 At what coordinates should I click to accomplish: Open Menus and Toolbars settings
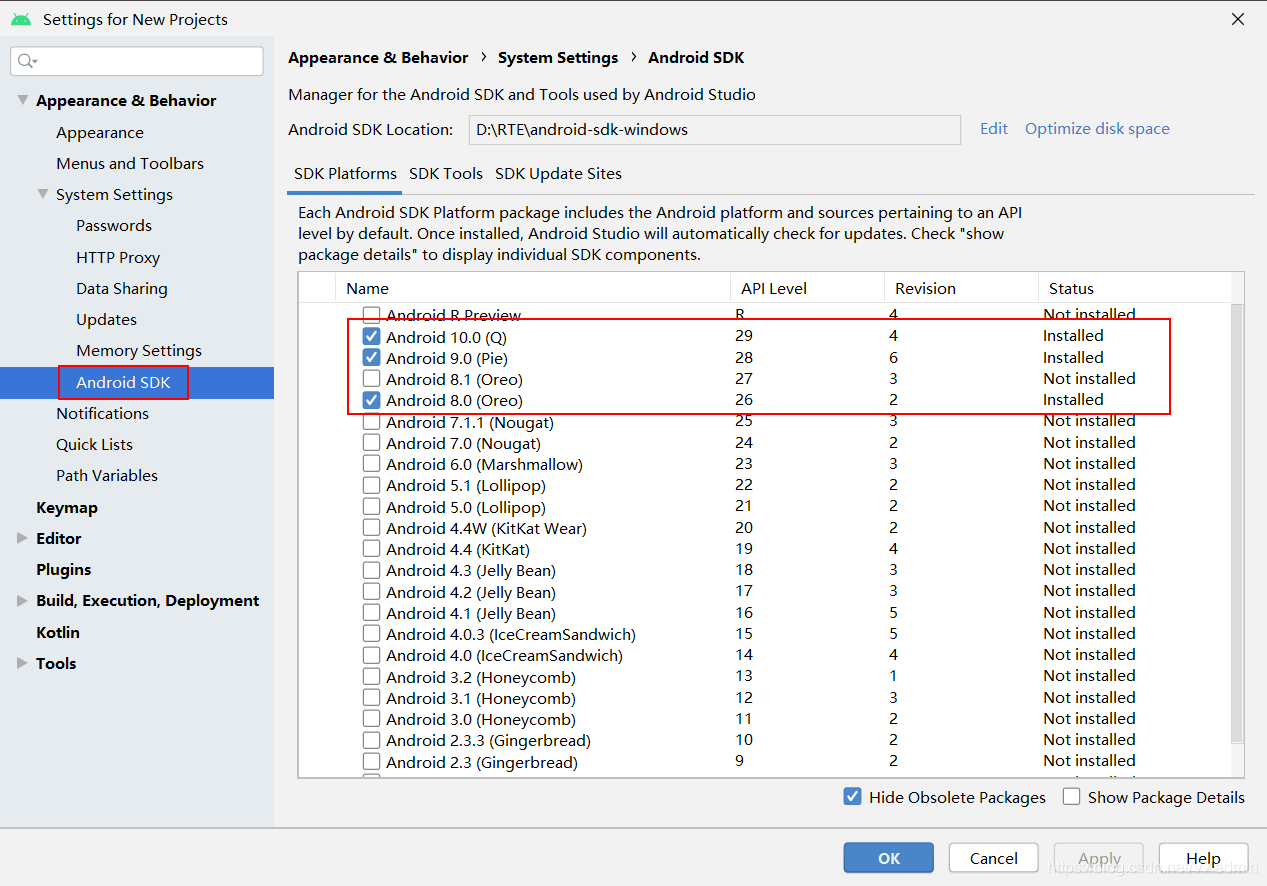130,163
